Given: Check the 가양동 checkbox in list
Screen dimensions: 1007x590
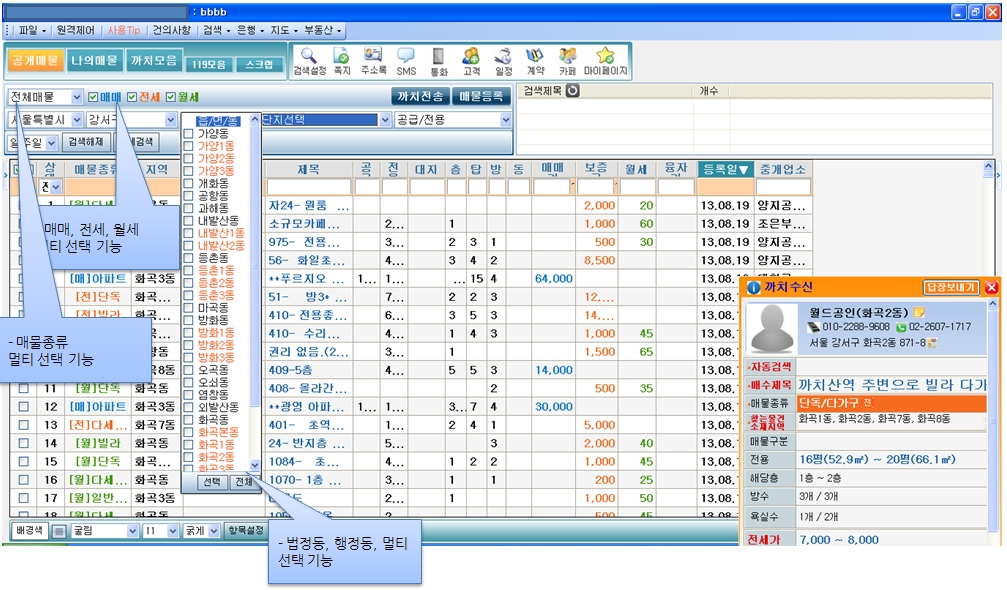Looking at the screenshot, I should point(188,133).
